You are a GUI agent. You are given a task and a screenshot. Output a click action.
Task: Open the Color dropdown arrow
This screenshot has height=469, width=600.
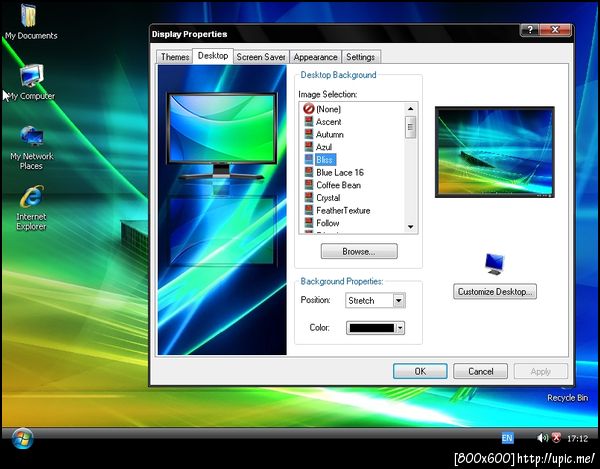(x=400, y=328)
